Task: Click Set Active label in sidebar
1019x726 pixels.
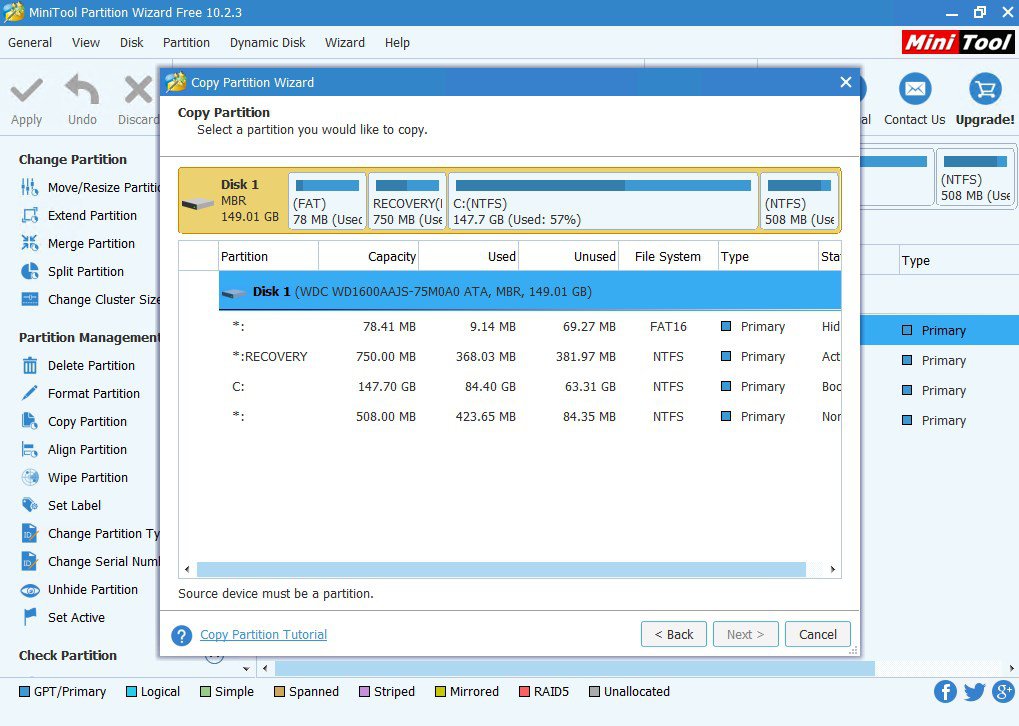Action: [x=76, y=617]
